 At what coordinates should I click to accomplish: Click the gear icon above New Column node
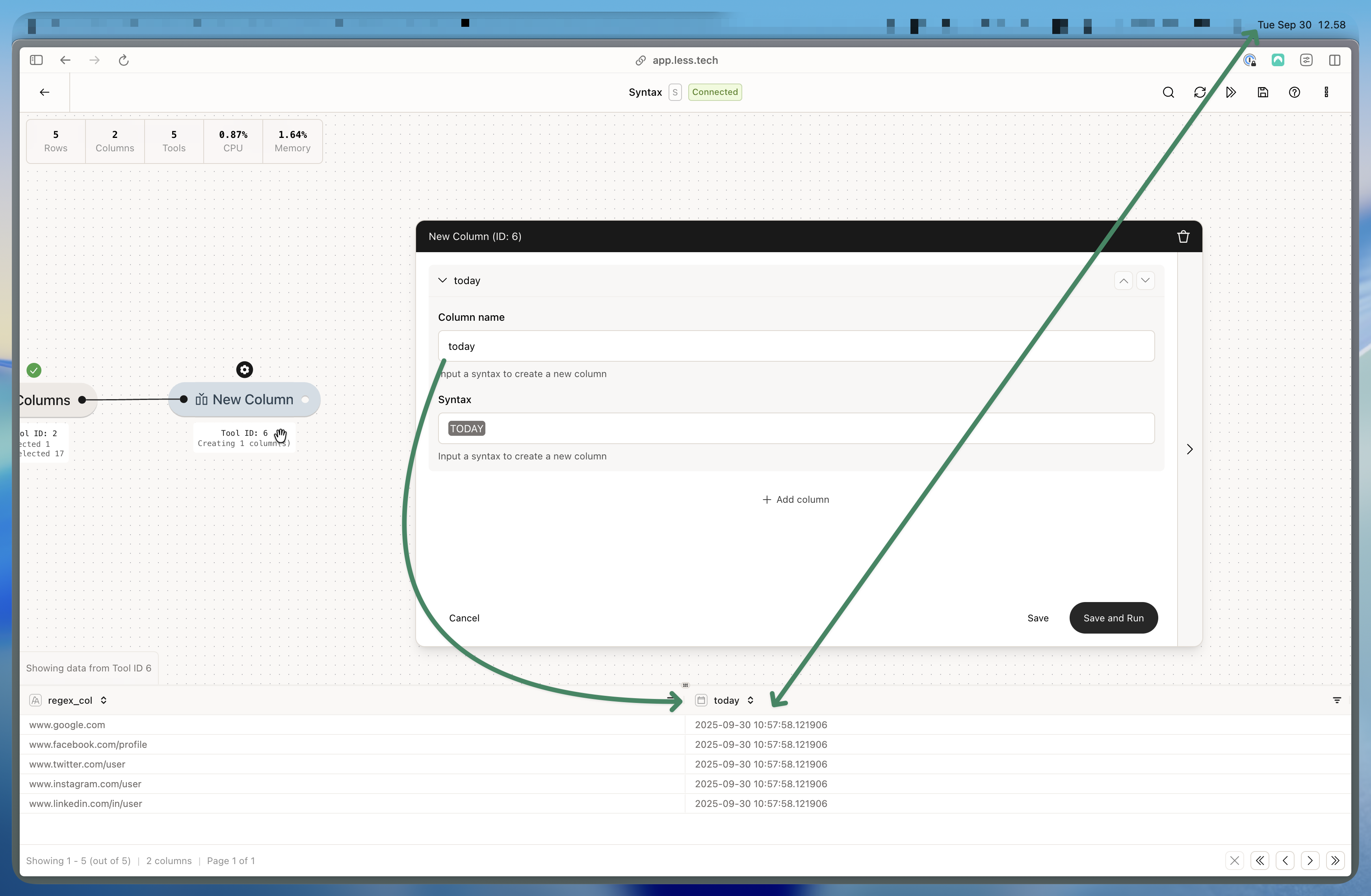(244, 369)
